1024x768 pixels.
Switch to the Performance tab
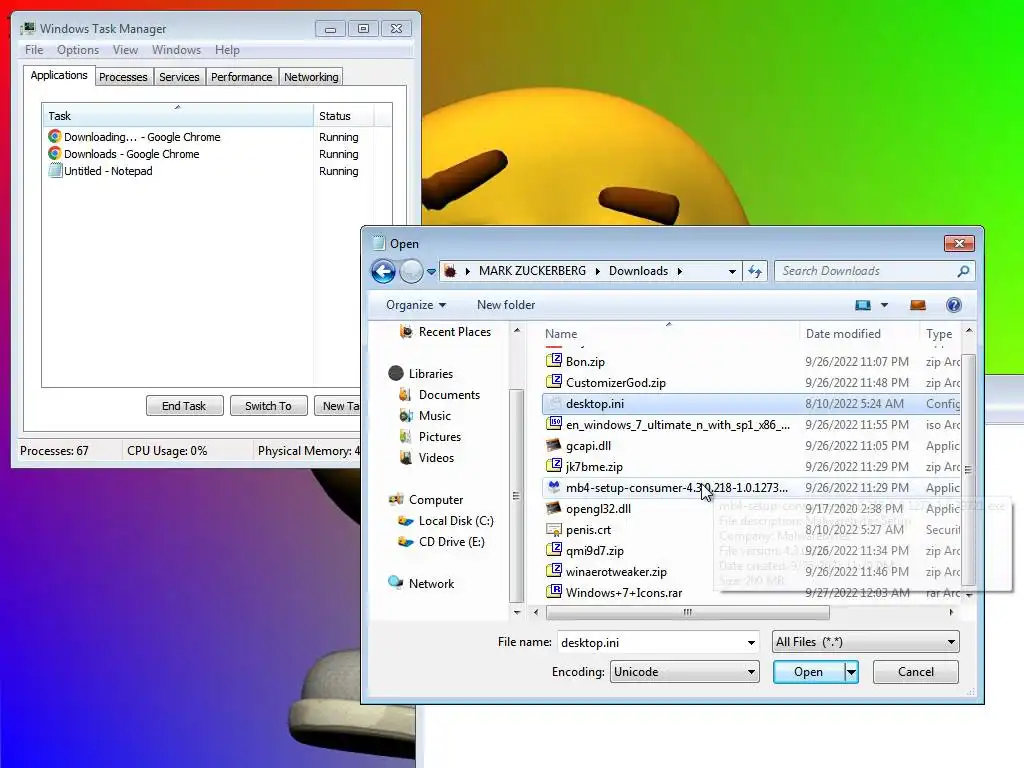(242, 77)
